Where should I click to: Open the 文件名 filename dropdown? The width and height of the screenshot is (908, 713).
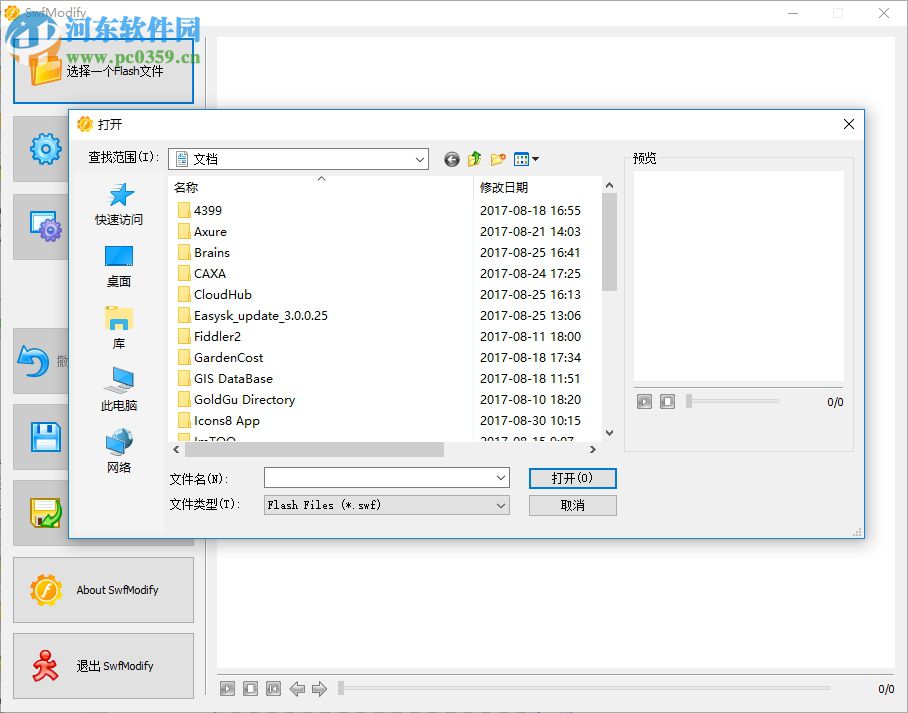tap(500, 477)
